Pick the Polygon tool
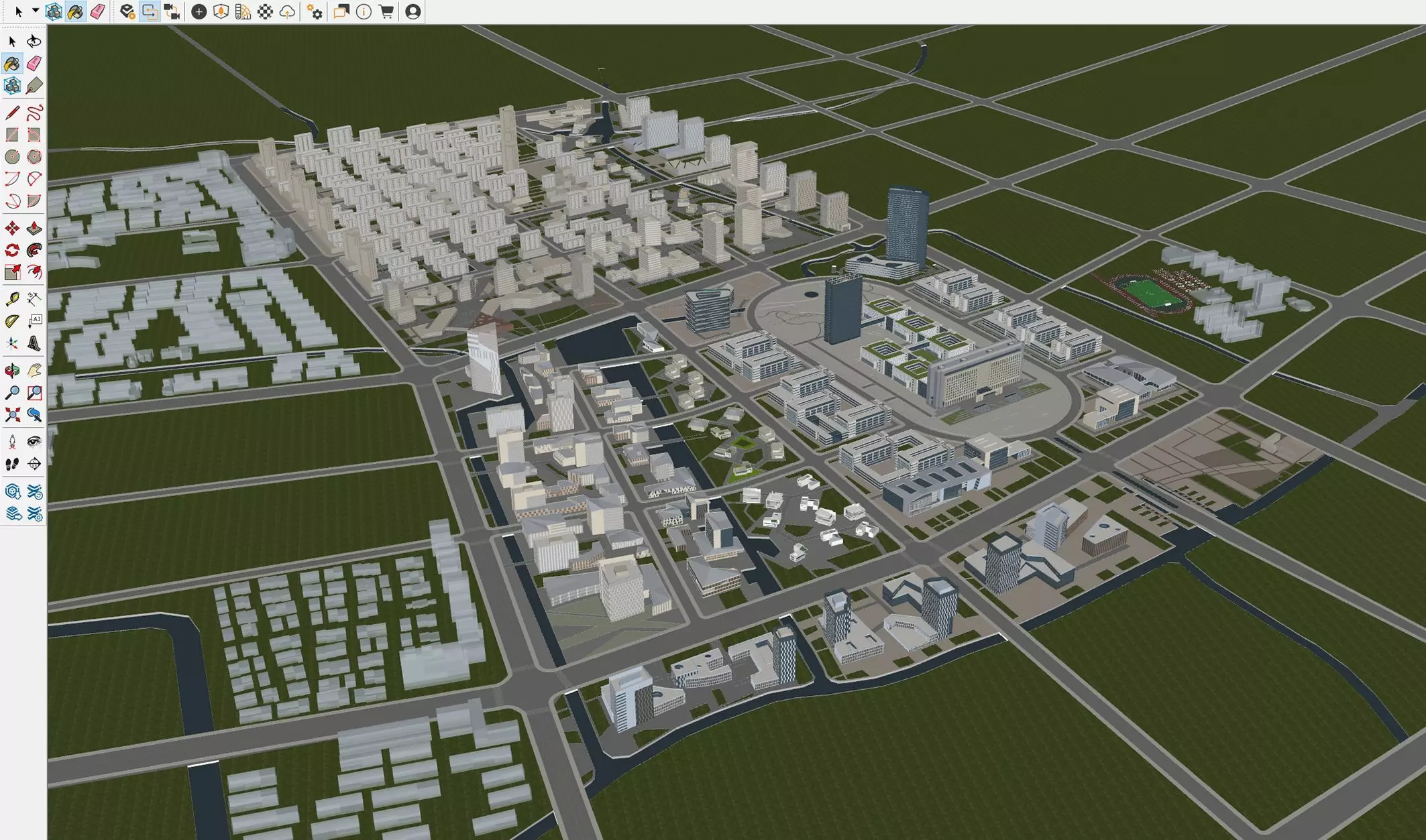This screenshot has height=840, width=1426. click(x=34, y=157)
